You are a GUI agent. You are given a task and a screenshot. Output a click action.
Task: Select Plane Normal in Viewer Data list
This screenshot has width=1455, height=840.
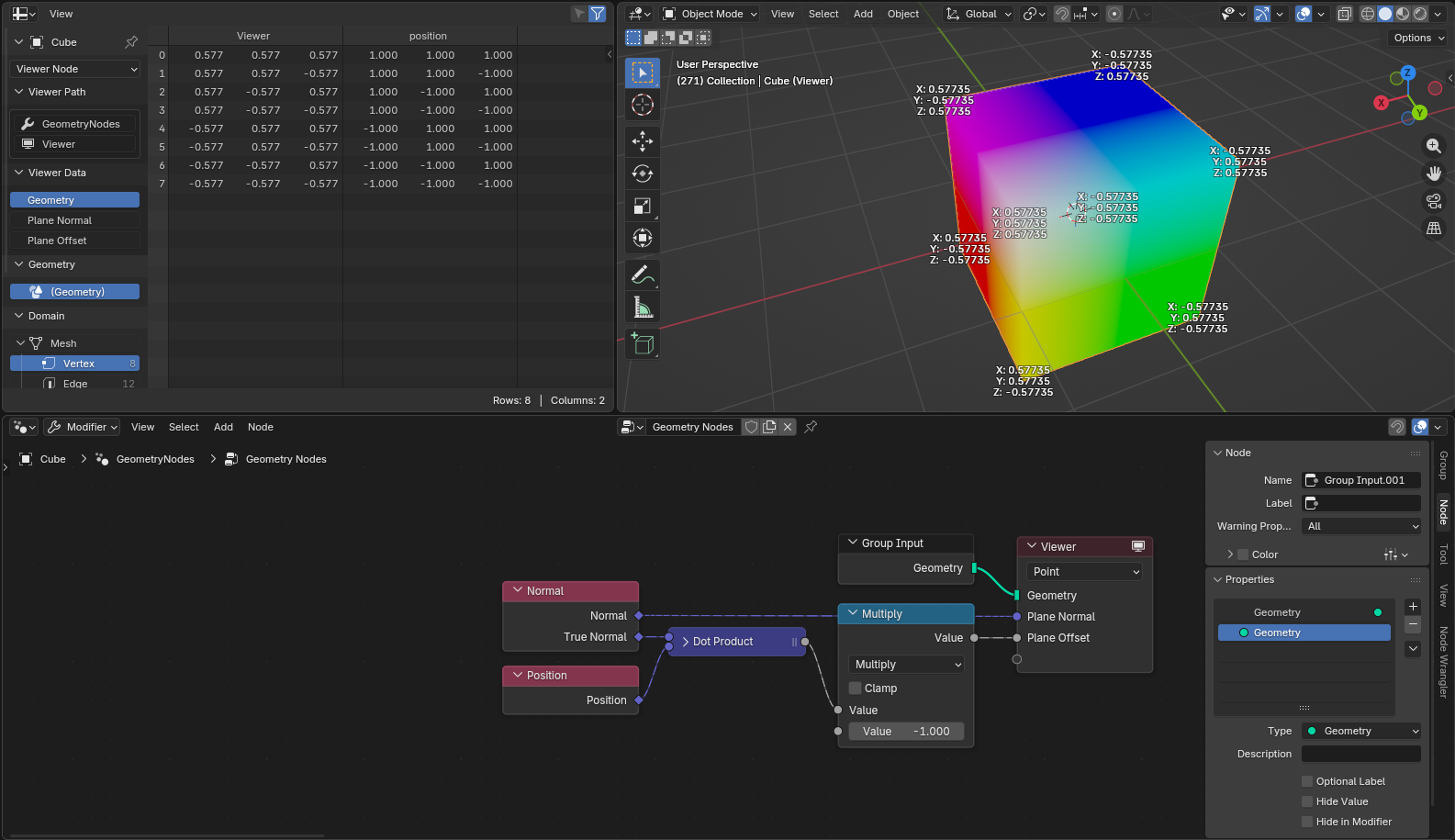click(x=60, y=220)
